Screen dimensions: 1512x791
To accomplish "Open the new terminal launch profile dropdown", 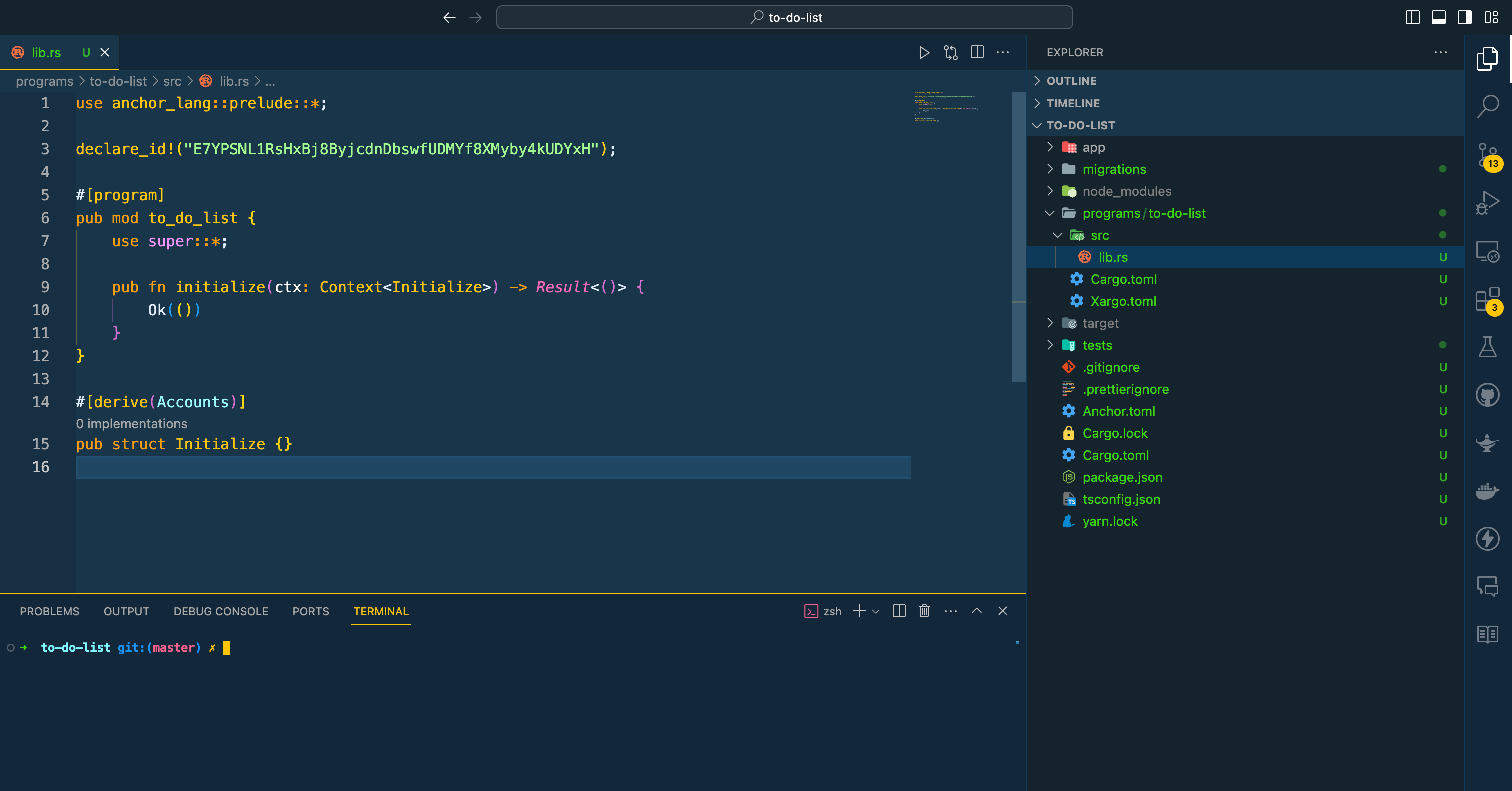I will pyautogui.click(x=875, y=611).
